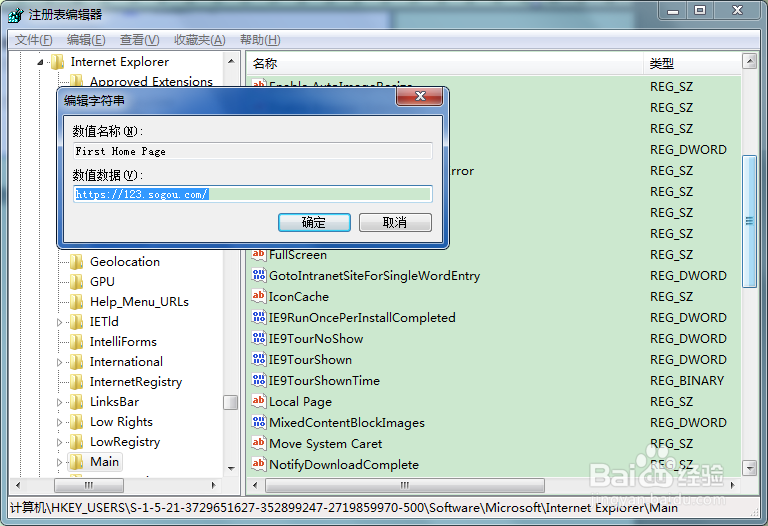The height and width of the screenshot is (526, 768).
Task: Click the Low Rights folder icon
Action: click(76, 423)
